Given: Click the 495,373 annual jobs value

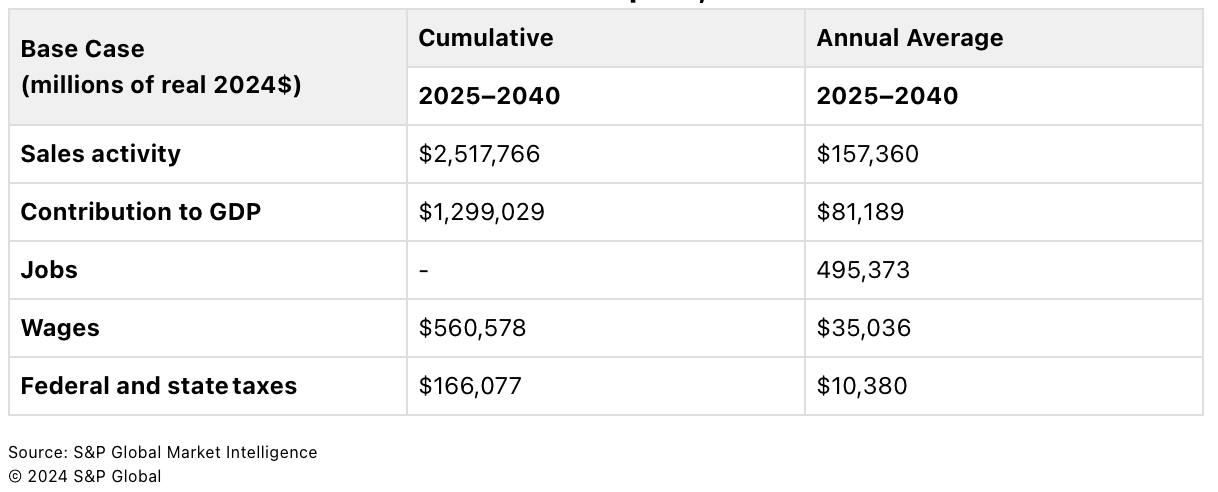Looking at the screenshot, I should coord(863,270).
